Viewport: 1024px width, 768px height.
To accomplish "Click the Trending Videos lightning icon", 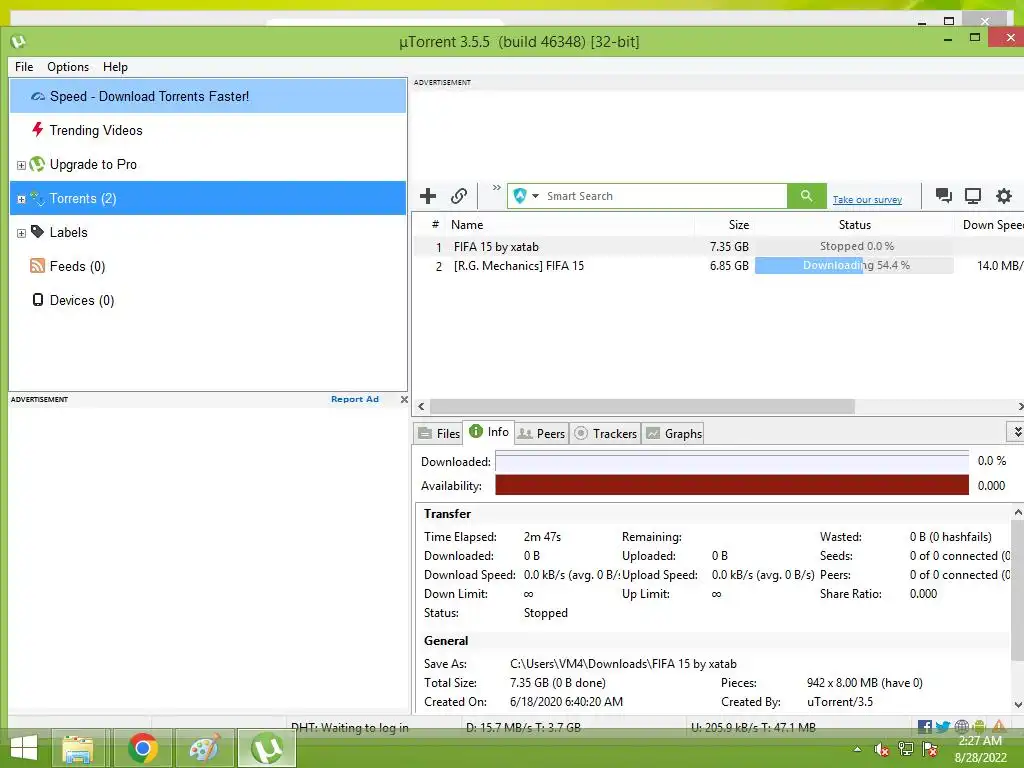I will click(x=38, y=129).
